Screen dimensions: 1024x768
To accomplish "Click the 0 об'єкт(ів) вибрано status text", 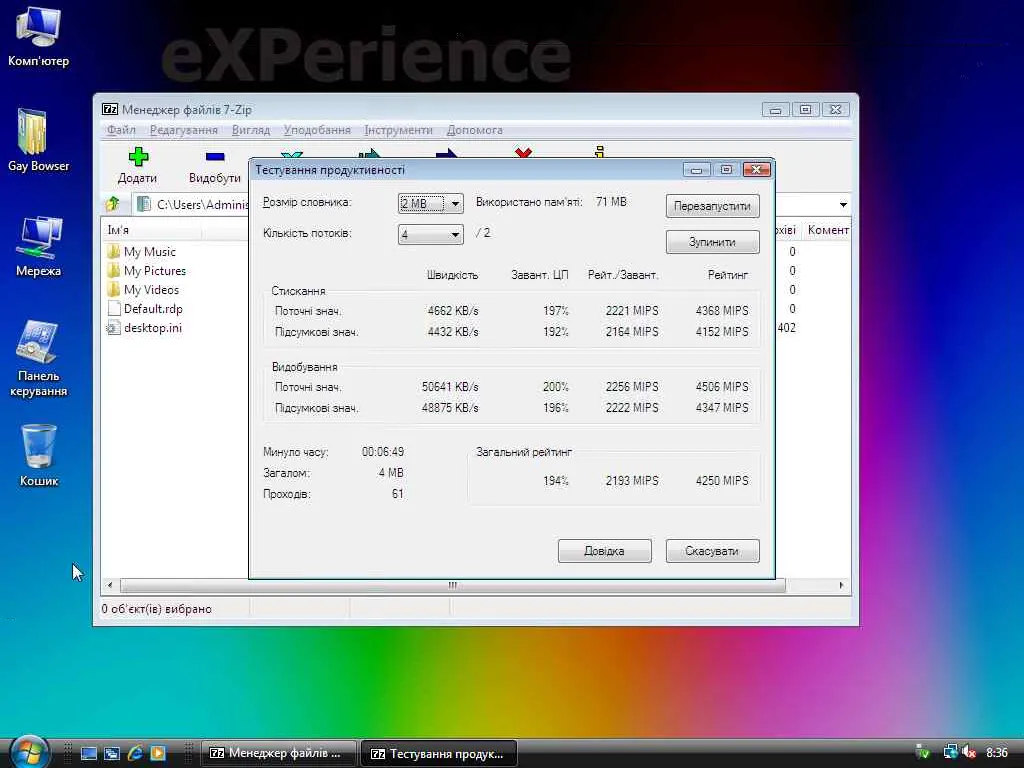I will [157, 609].
